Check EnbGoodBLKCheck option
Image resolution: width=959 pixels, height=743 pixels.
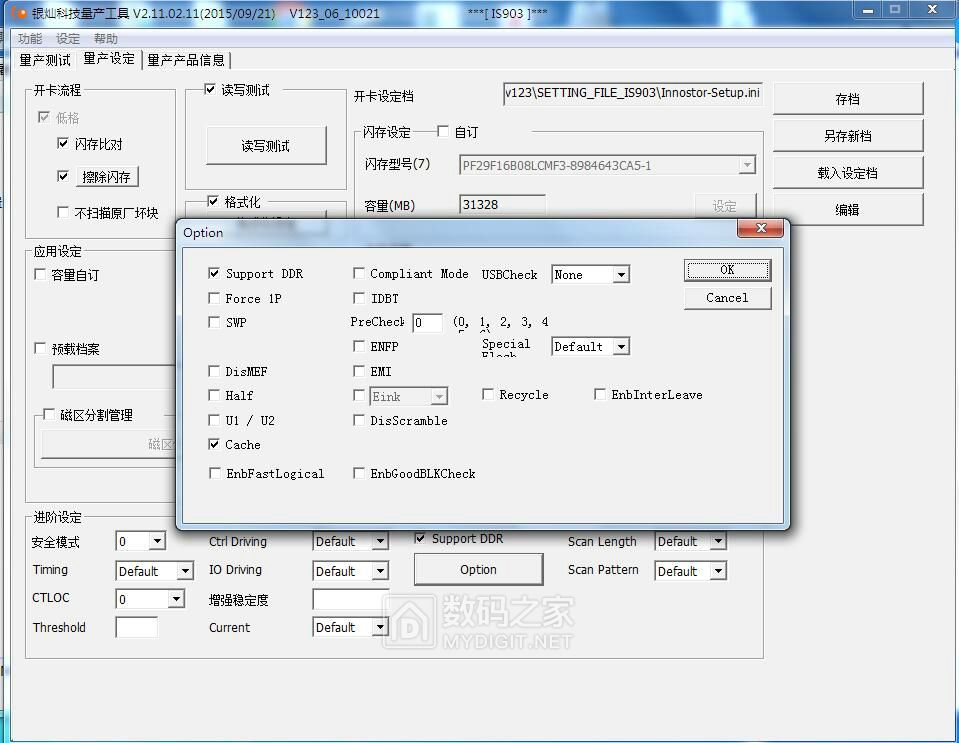[x=359, y=473]
